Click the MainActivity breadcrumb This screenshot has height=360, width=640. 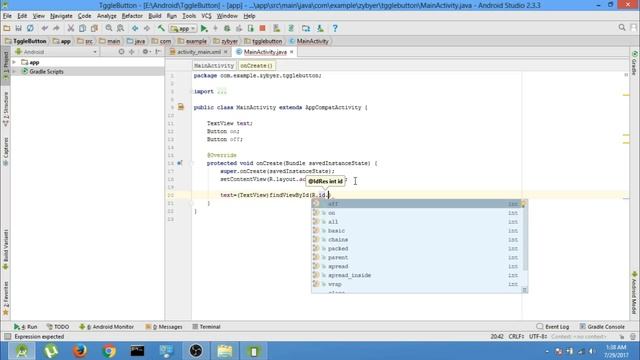(x=309, y=41)
